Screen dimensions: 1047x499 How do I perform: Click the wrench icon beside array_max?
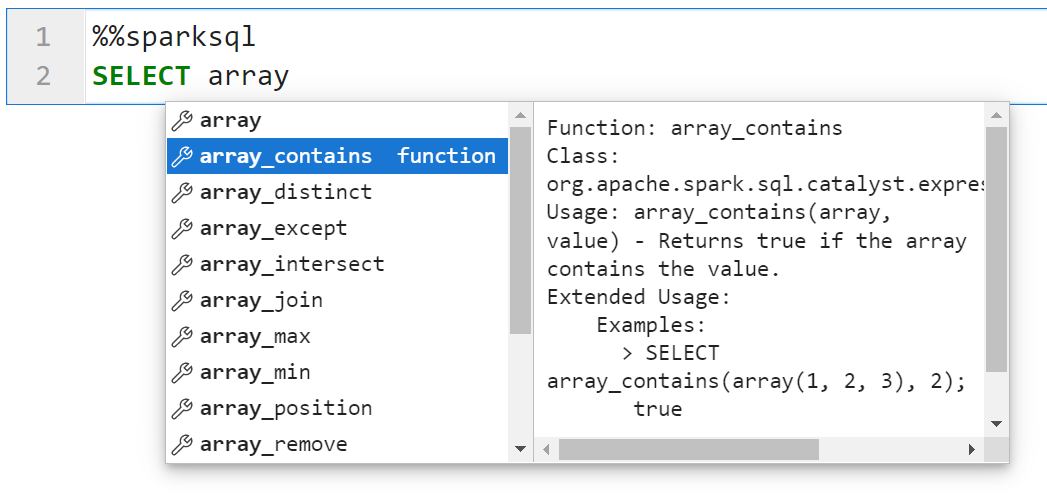click(182, 337)
